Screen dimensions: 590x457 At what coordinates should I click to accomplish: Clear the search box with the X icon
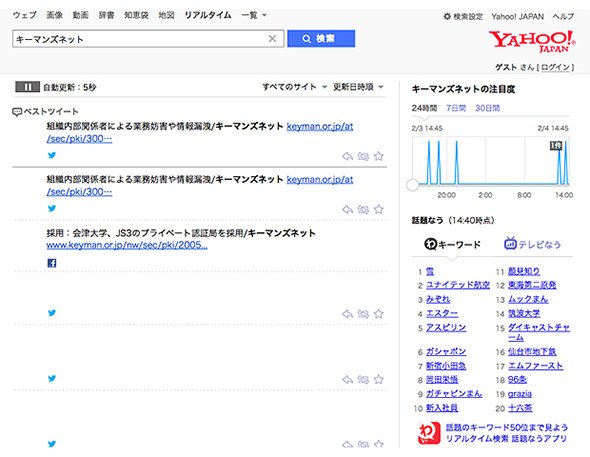point(272,39)
